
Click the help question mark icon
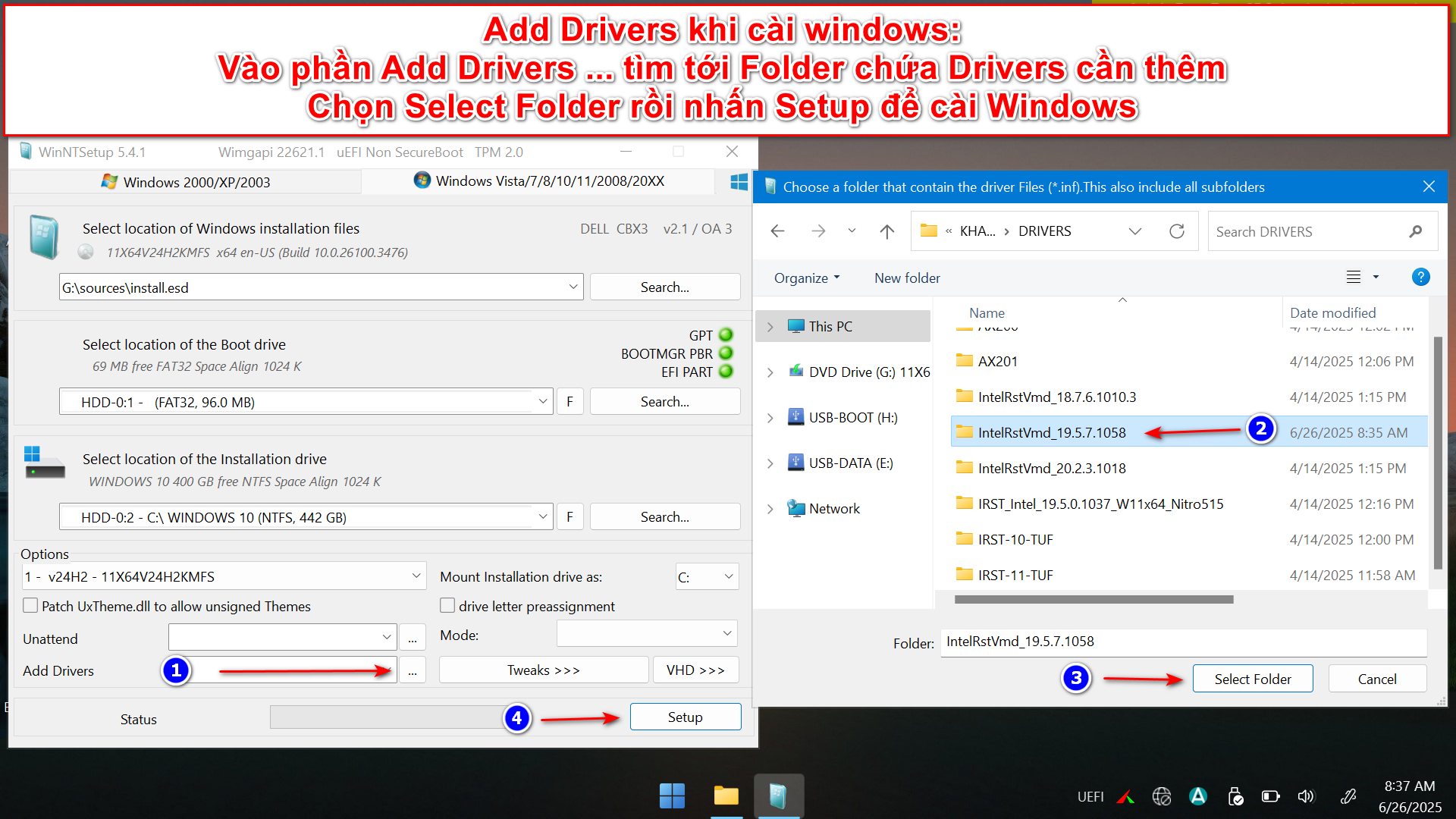point(1420,278)
